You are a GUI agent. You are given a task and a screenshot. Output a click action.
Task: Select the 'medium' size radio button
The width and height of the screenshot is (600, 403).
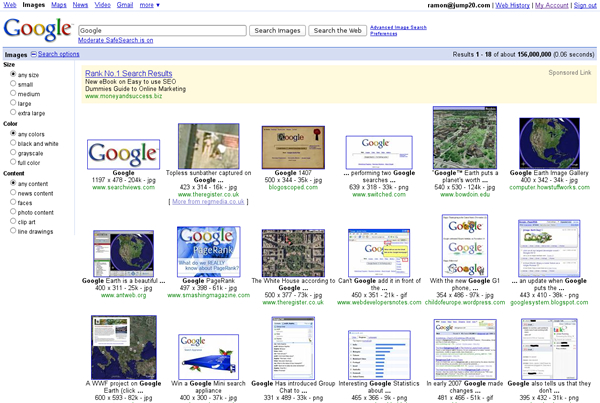[x=12, y=94]
